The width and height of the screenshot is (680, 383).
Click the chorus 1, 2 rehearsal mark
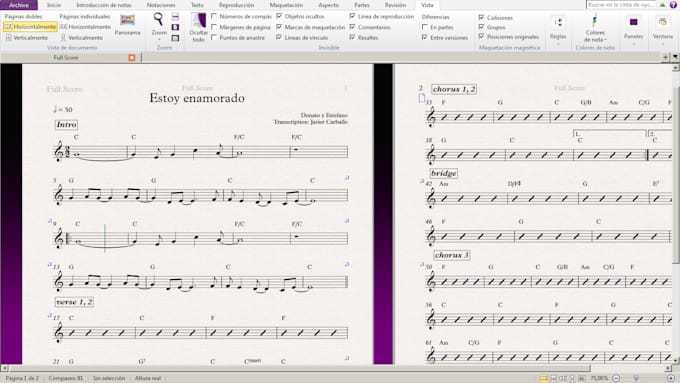tap(454, 89)
